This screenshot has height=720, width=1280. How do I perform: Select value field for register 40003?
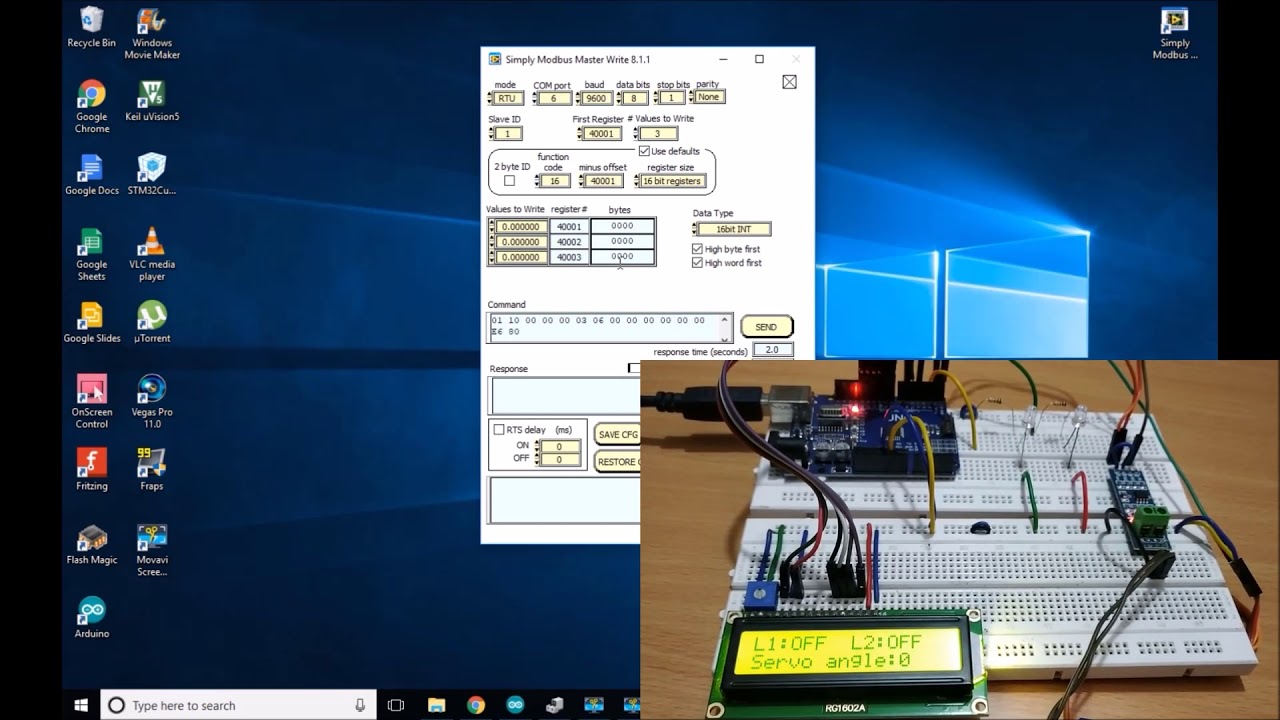pyautogui.click(x=520, y=257)
